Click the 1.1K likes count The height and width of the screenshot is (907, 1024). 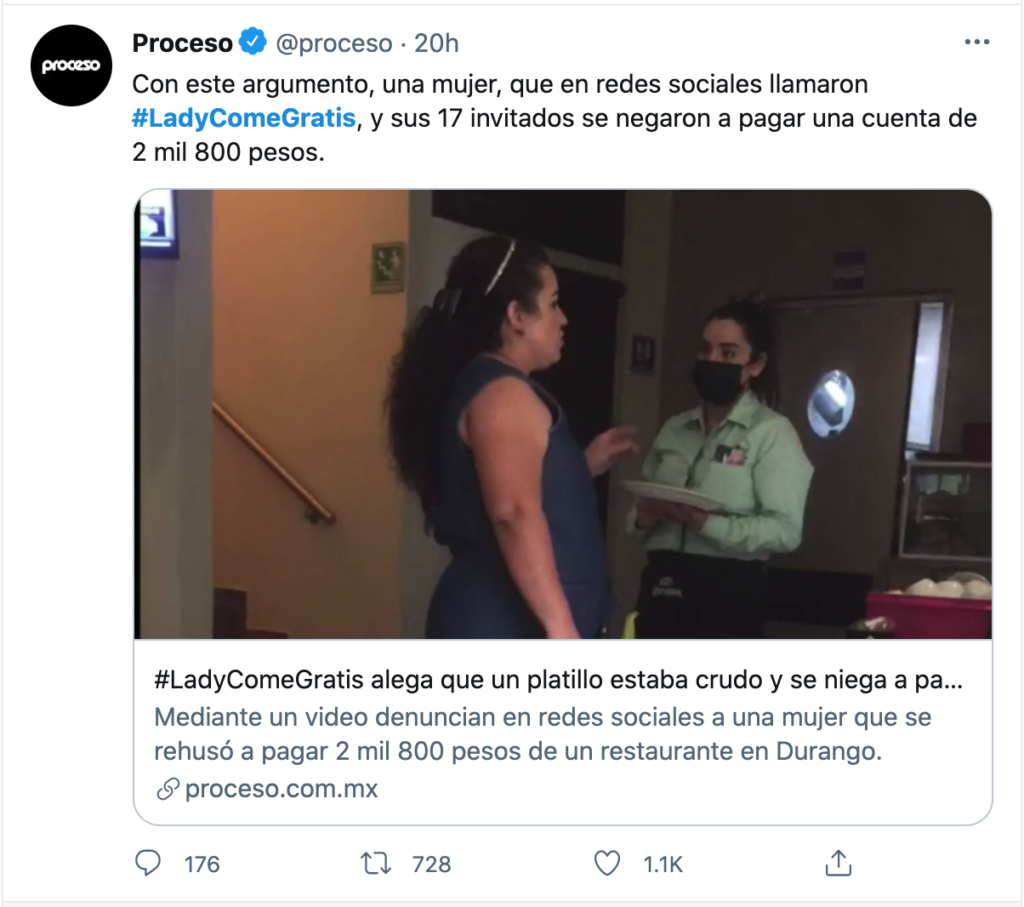[663, 864]
